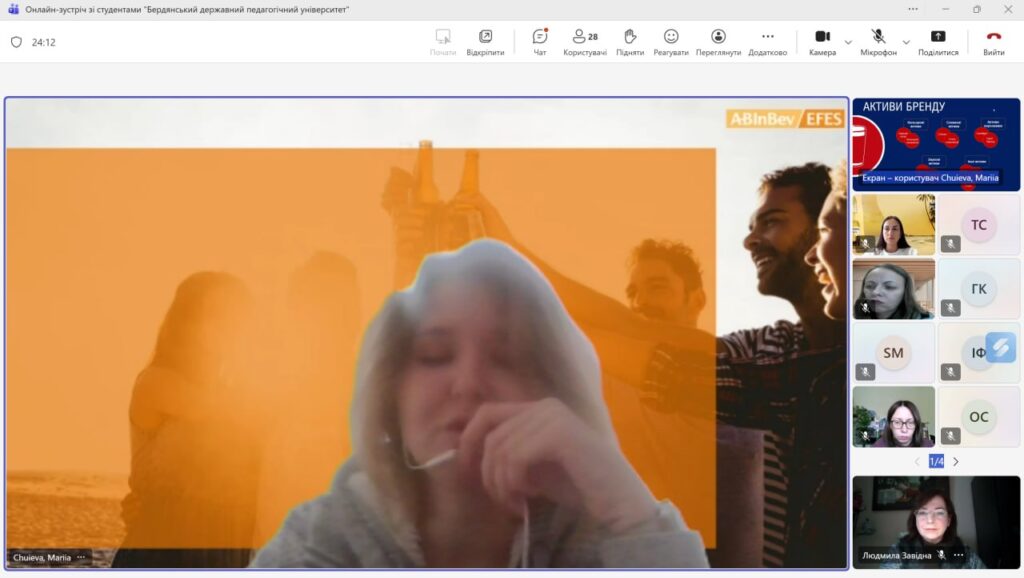Leave the meeting with Вийти
The width and height of the screenshot is (1024, 578).
pyautogui.click(x=993, y=41)
